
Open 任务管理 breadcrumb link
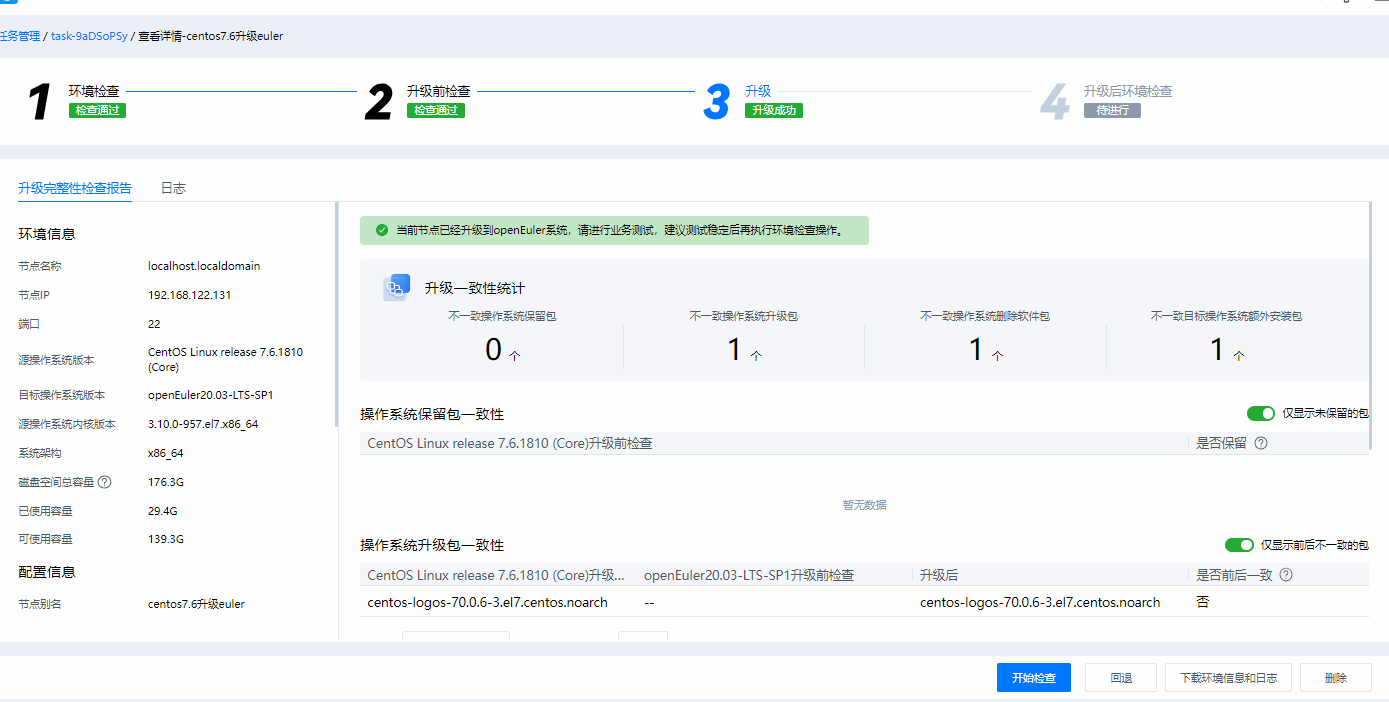[20, 36]
